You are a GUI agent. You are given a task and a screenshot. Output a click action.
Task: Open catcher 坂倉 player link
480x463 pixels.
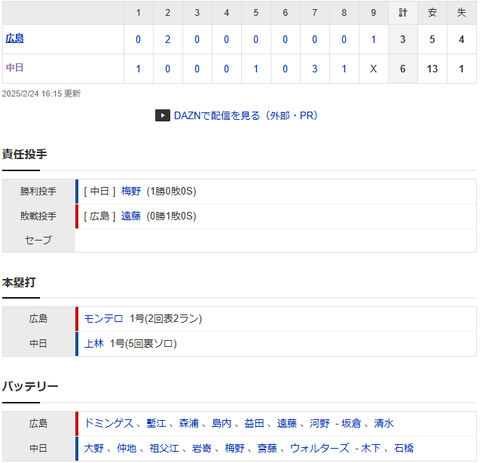coord(351,423)
